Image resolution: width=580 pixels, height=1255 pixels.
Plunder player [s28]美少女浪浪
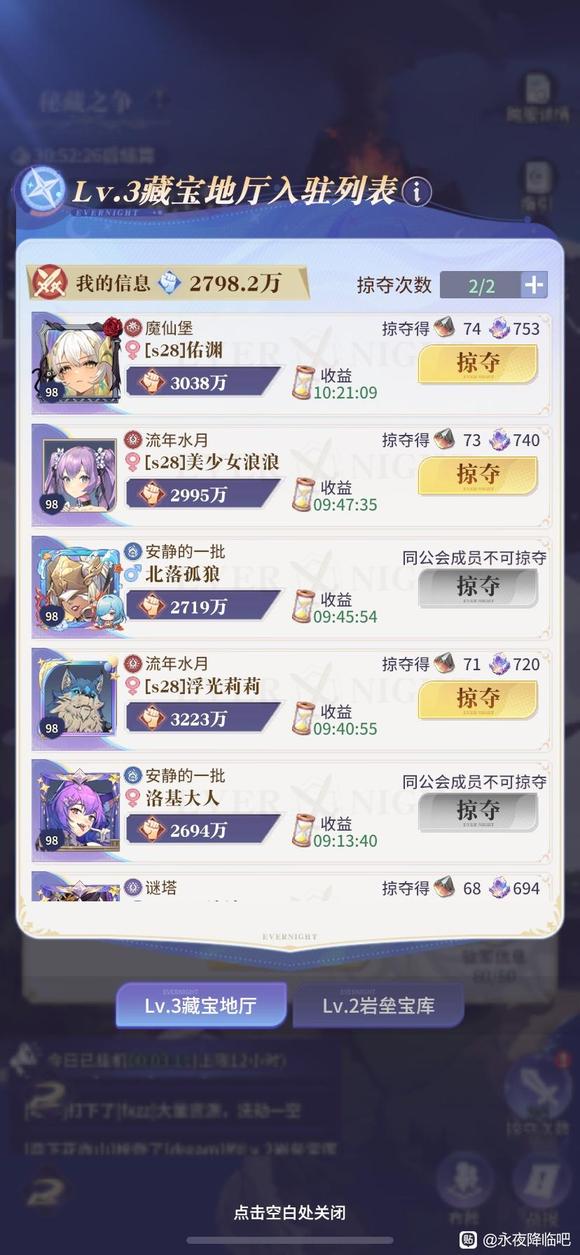(477, 476)
